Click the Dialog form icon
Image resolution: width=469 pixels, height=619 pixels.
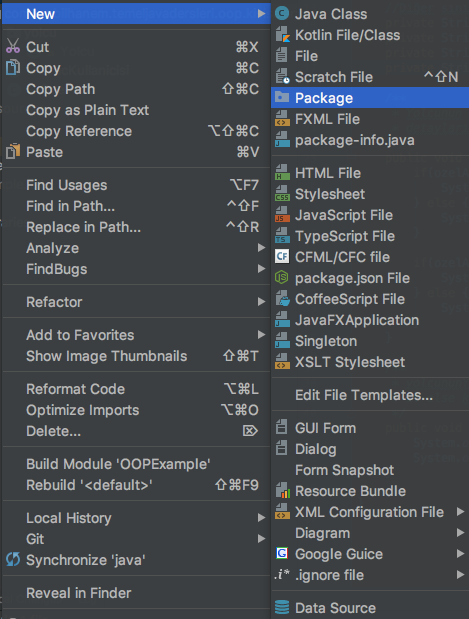pos(281,448)
